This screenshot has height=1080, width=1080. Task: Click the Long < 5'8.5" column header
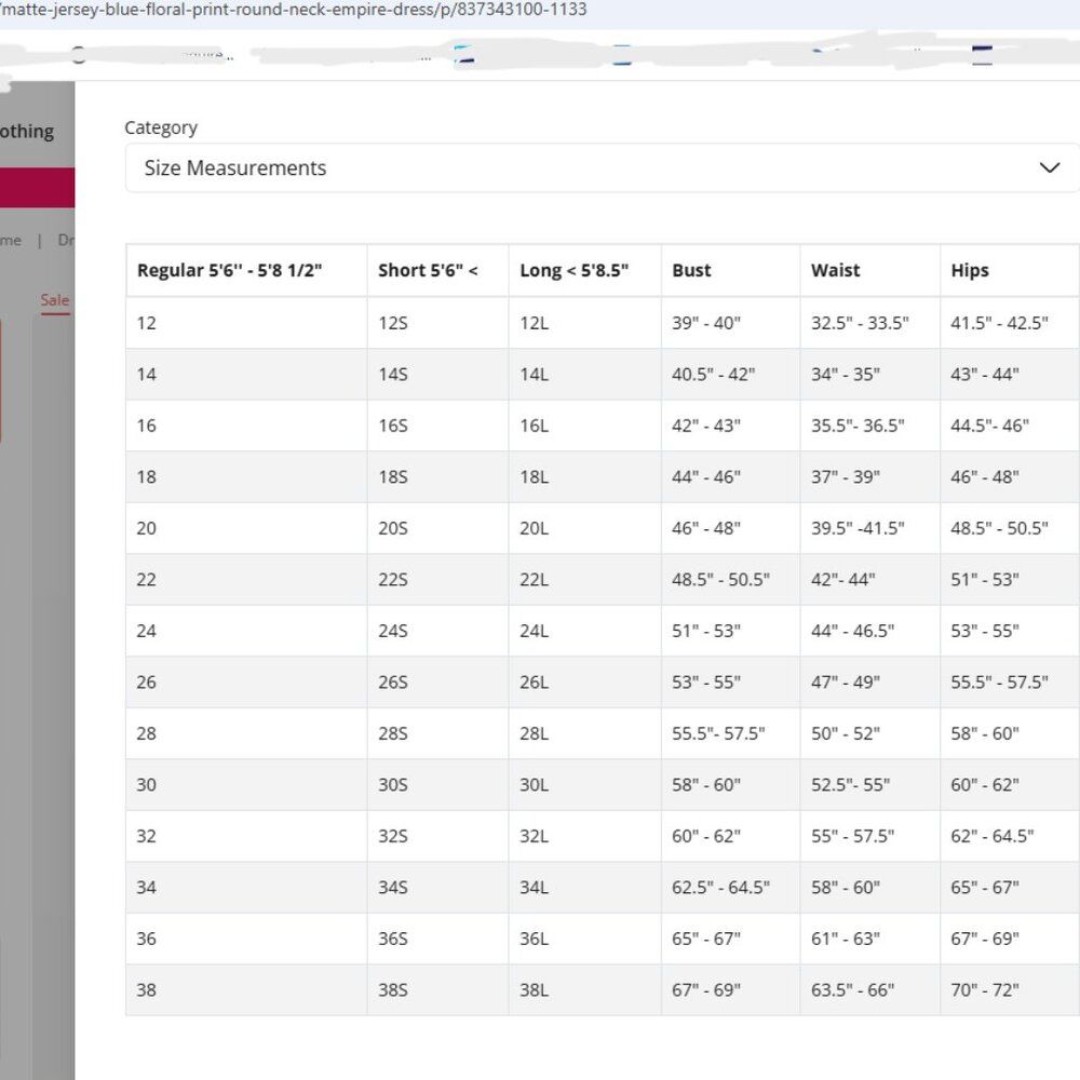pyautogui.click(x=574, y=270)
